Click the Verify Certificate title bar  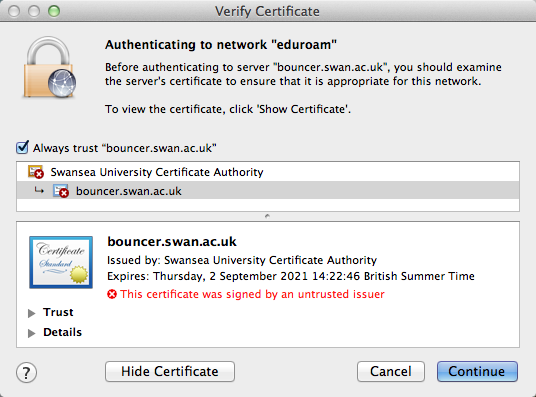pos(268,11)
